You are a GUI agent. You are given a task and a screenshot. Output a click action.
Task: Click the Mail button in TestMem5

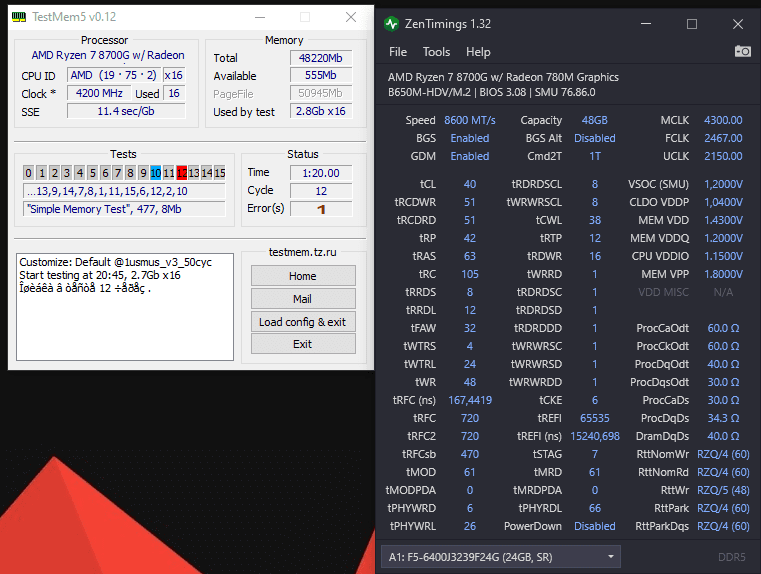[303, 299]
